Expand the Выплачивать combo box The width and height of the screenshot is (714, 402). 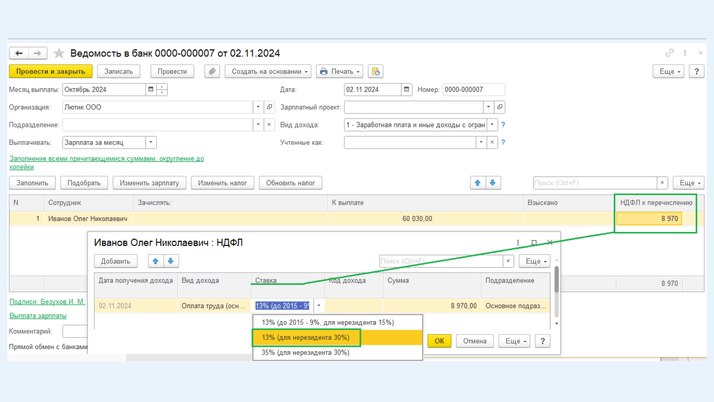[151, 143]
